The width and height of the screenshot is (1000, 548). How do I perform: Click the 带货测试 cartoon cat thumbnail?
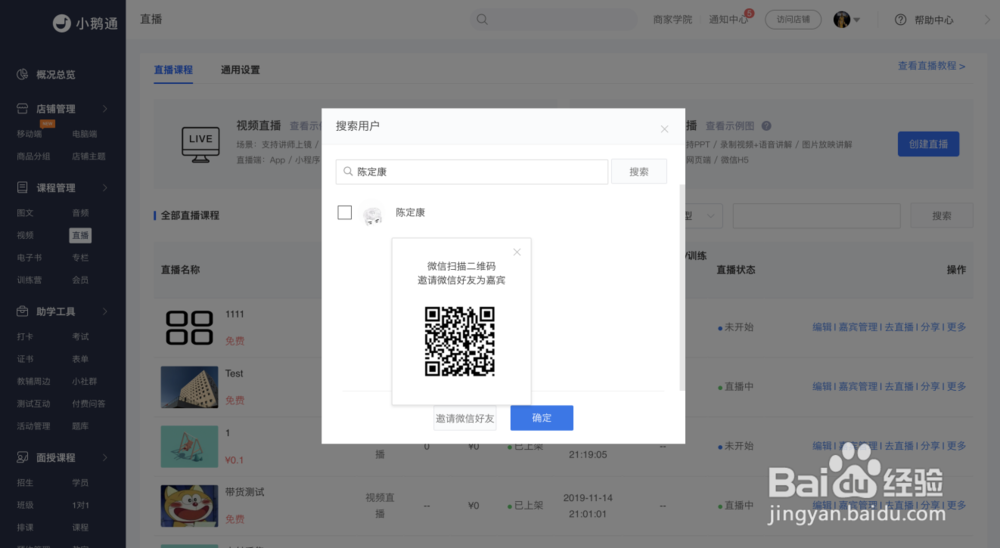(189, 506)
